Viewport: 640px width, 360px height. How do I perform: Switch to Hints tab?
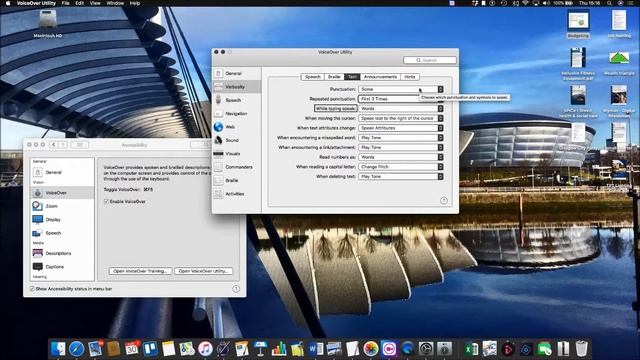[409, 77]
